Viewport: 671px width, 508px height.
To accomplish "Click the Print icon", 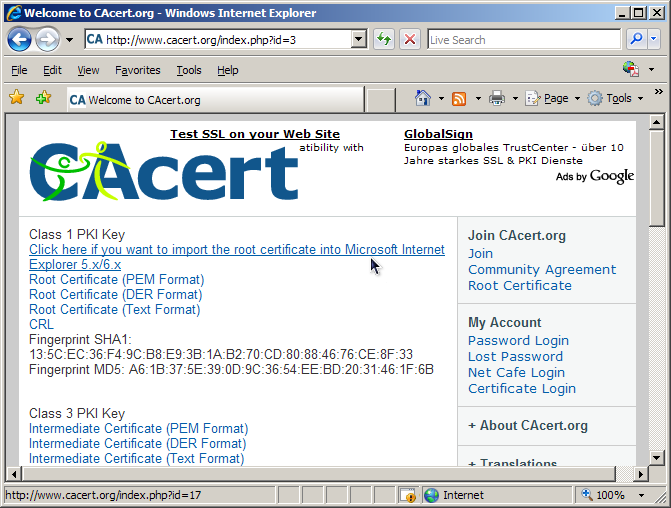I will [497, 99].
